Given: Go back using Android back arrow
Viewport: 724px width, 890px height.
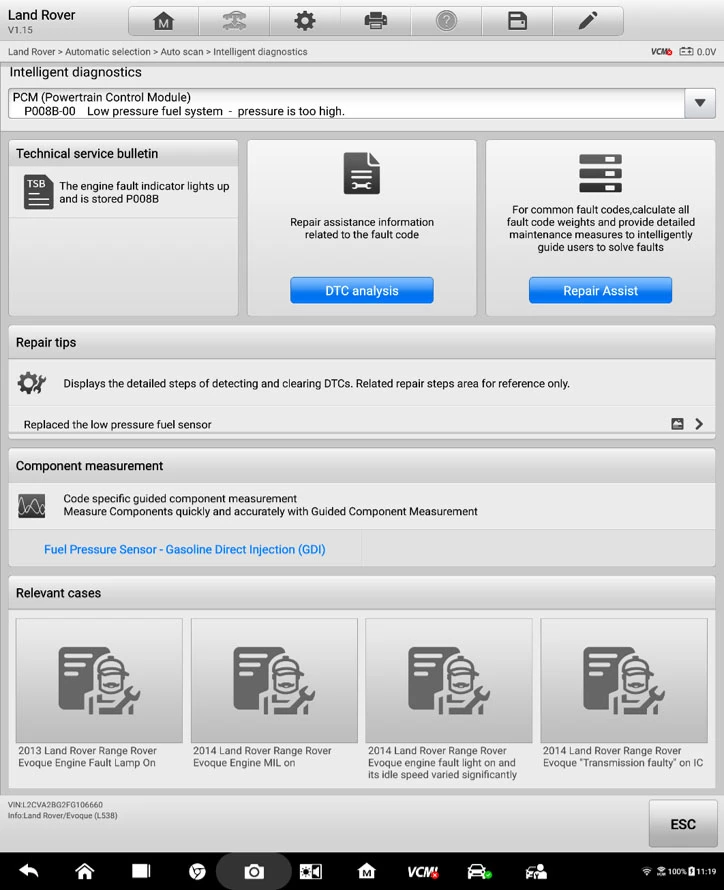Looking at the screenshot, I should click(28, 871).
